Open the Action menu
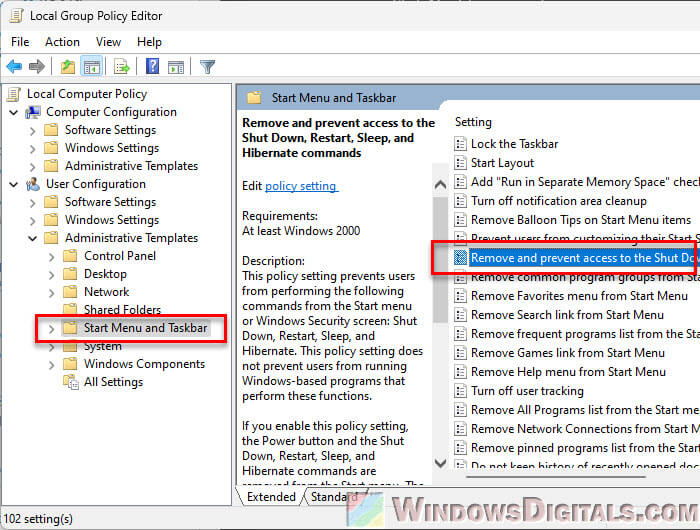Screen dimensions: 700x530 point(62,42)
